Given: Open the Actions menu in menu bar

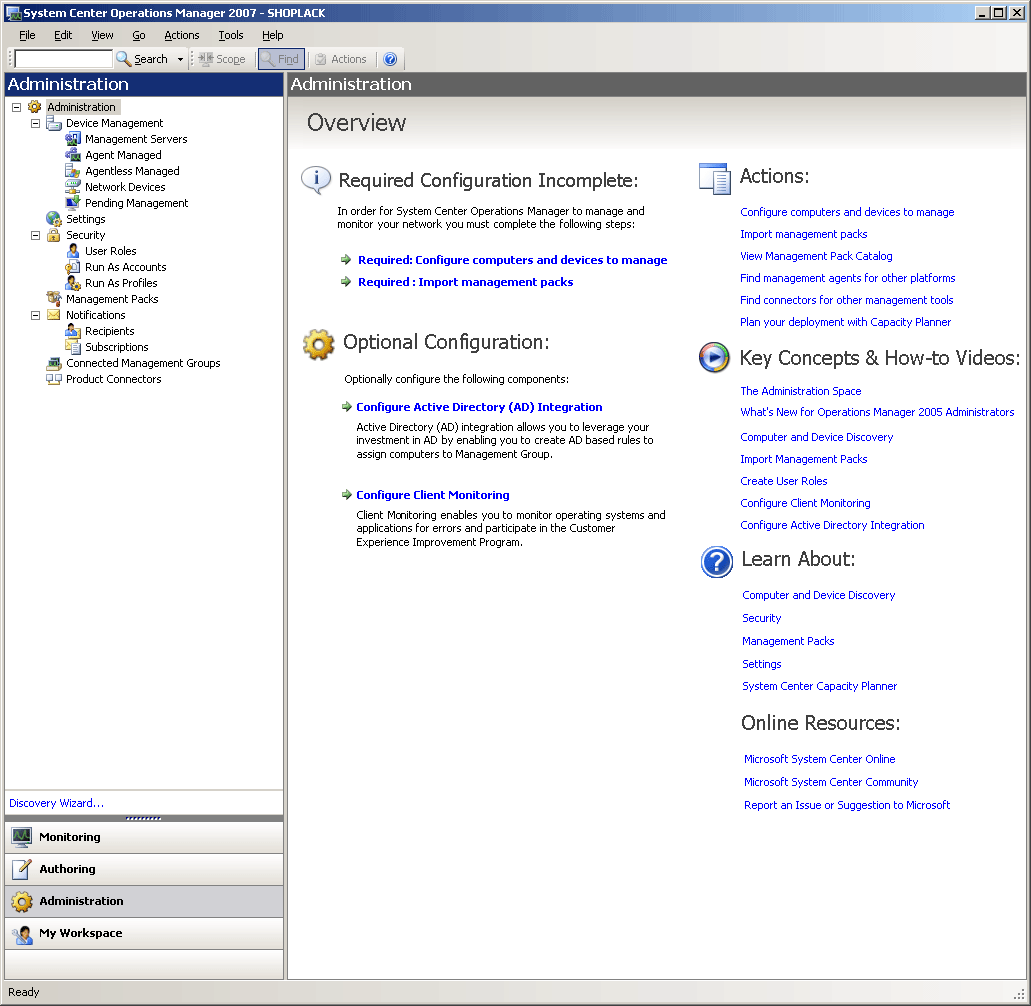Looking at the screenshot, I should 181,35.
